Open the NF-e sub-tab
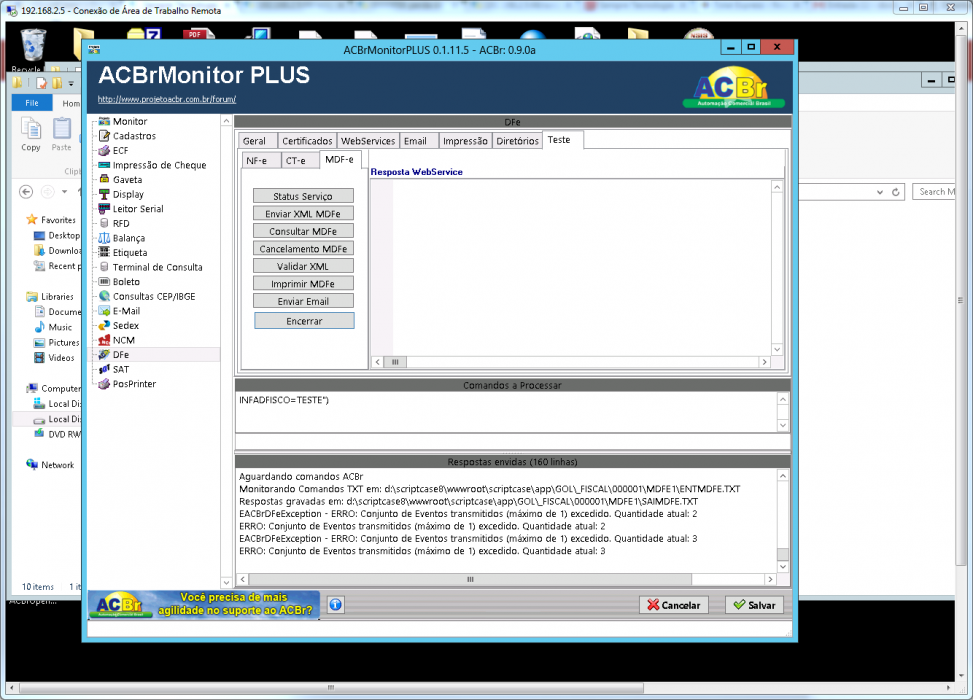The height and width of the screenshot is (700, 973). 256,160
